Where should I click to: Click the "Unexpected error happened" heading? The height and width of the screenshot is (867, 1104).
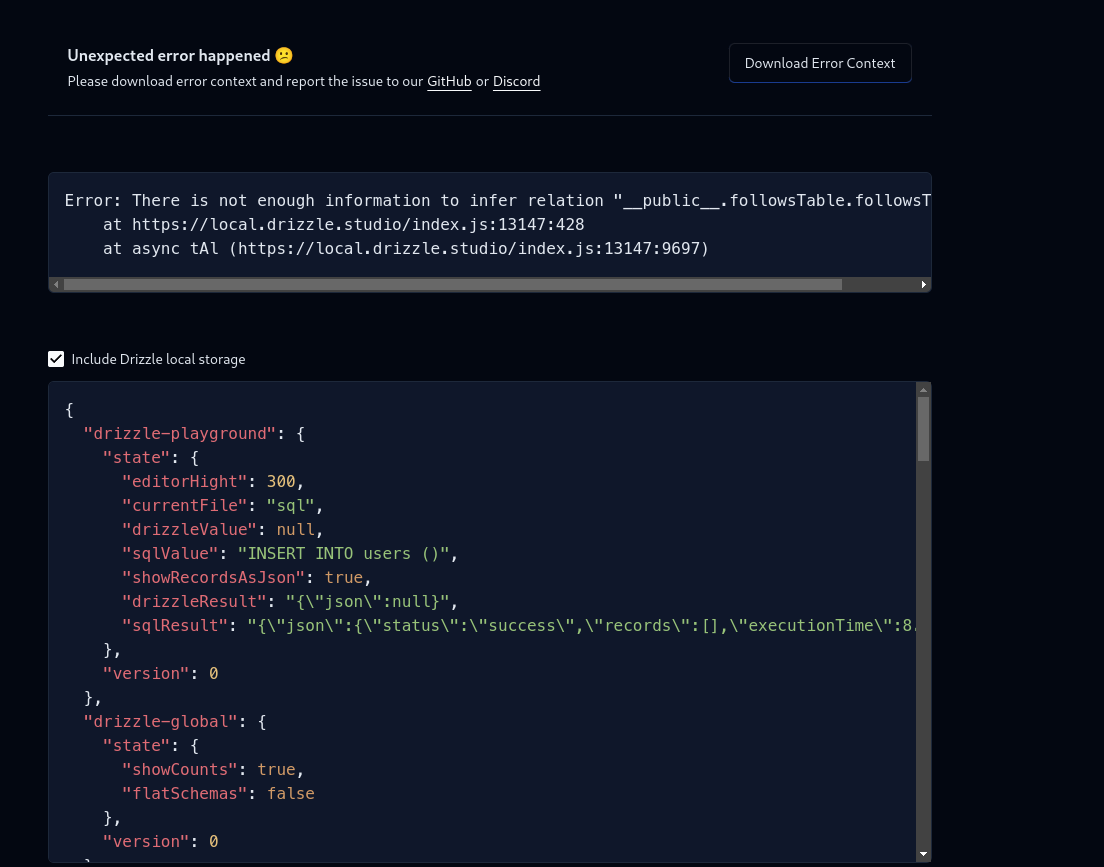[180, 56]
